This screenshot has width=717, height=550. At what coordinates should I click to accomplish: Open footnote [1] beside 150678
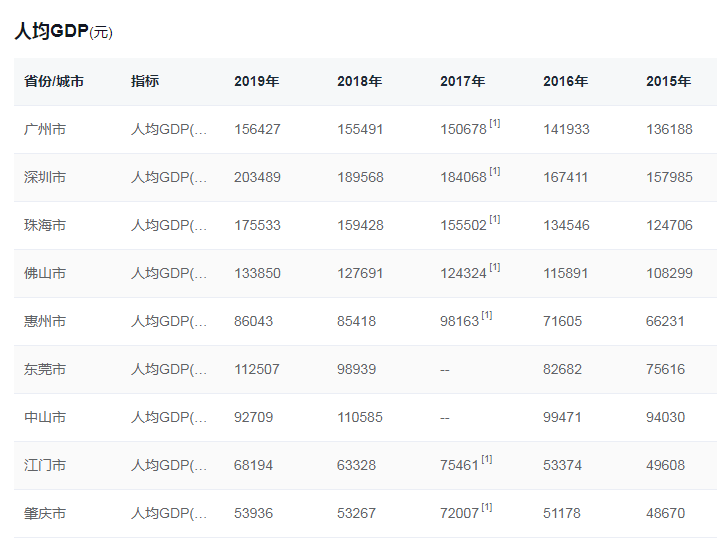tap(495, 124)
